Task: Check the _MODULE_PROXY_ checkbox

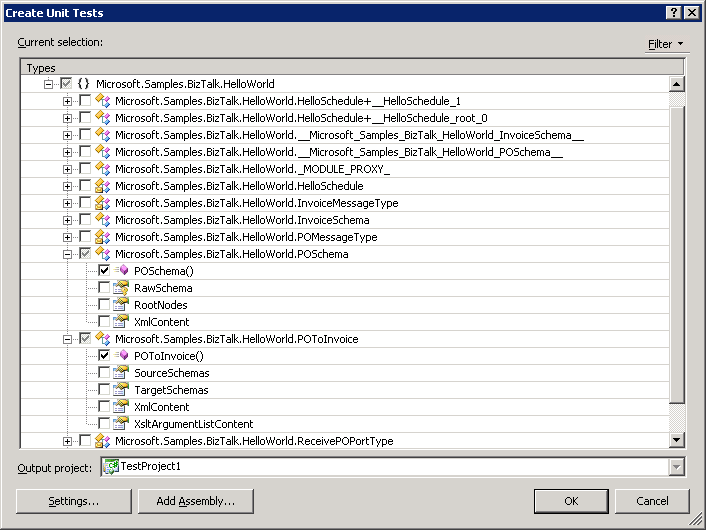Action: tap(85, 169)
